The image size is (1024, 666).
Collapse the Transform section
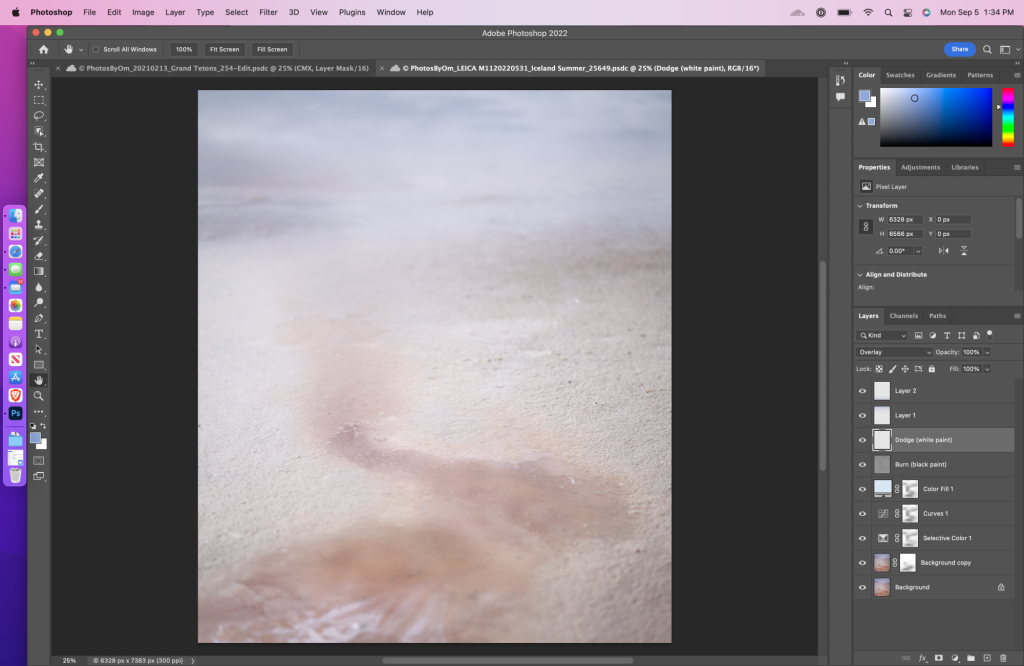pyautogui.click(x=860, y=206)
